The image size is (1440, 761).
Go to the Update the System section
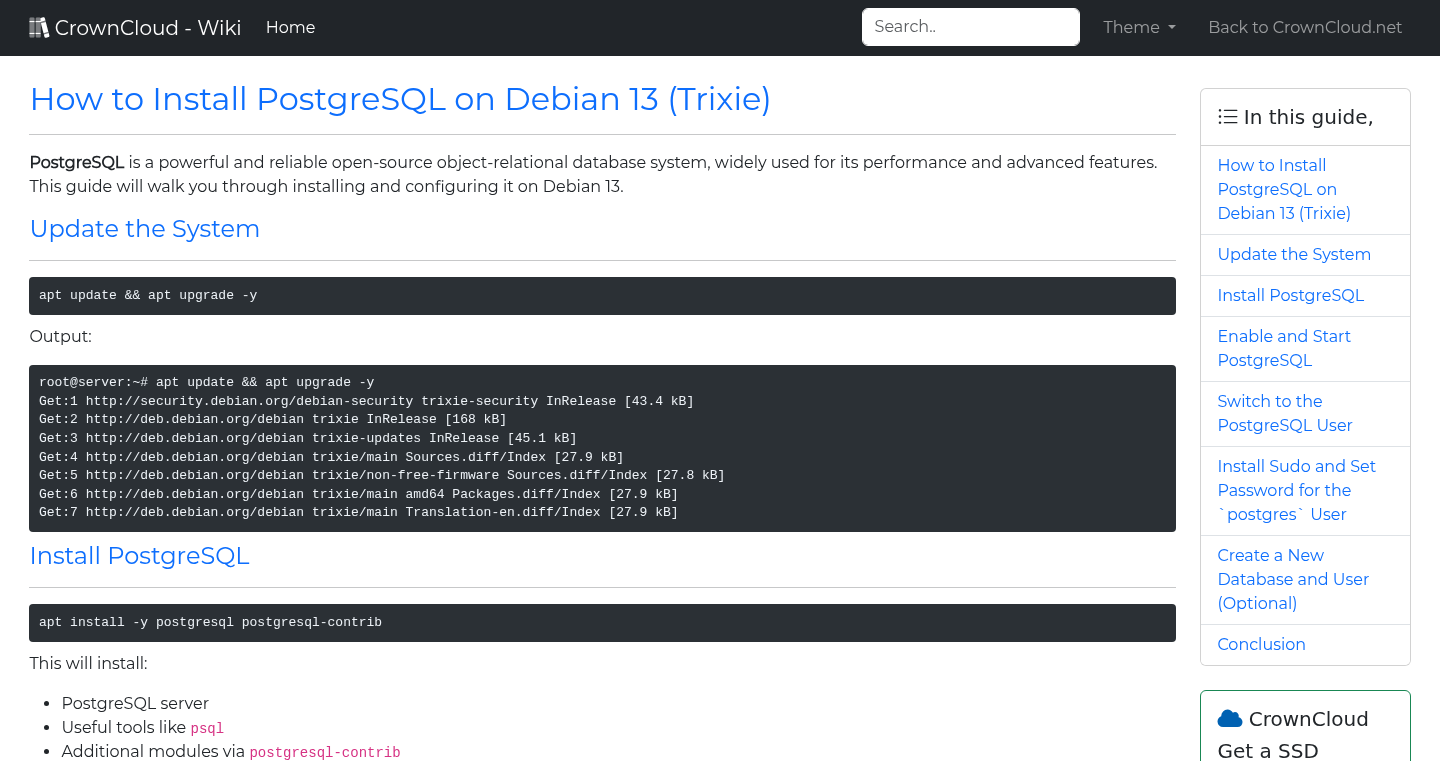coord(1294,254)
